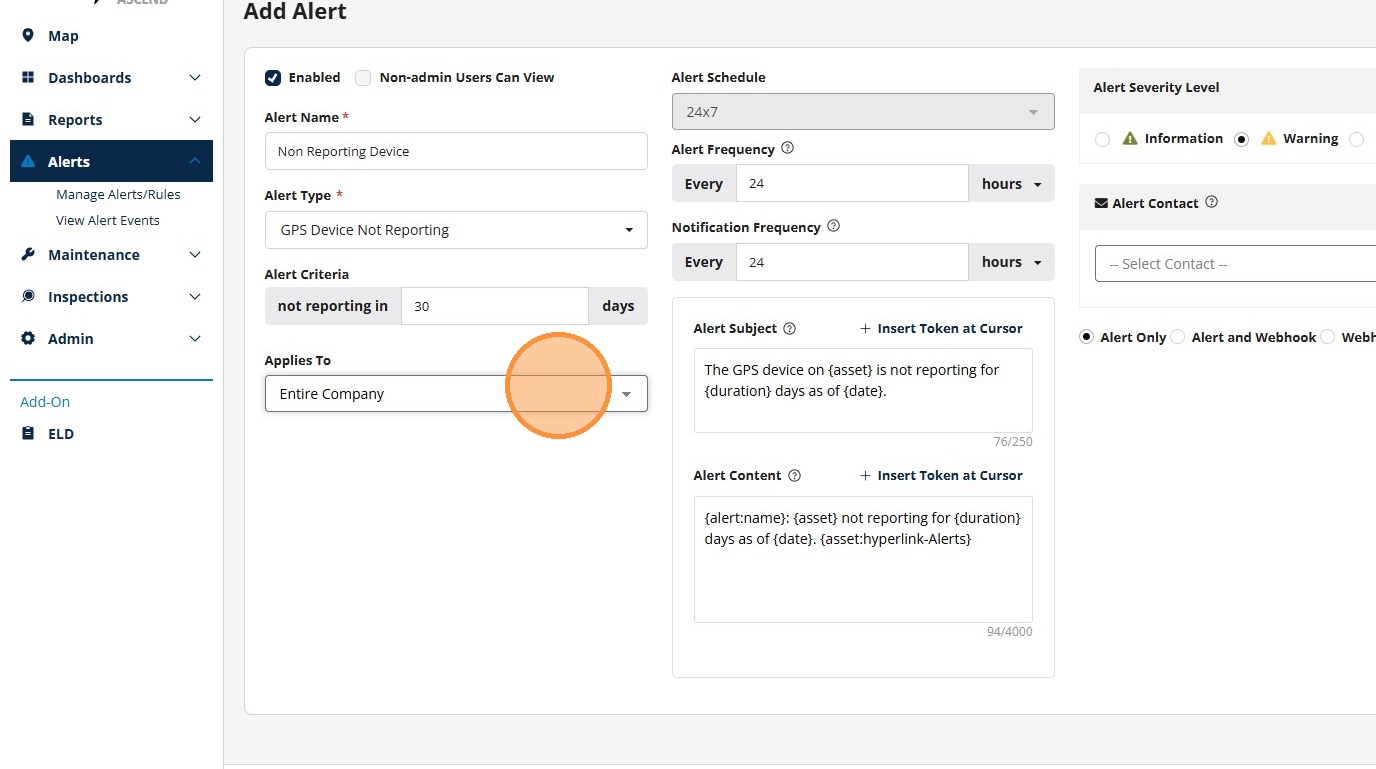The width and height of the screenshot is (1376, 769).
Task: Click Insert Token at Cursor for Alert Content
Action: [941, 476]
